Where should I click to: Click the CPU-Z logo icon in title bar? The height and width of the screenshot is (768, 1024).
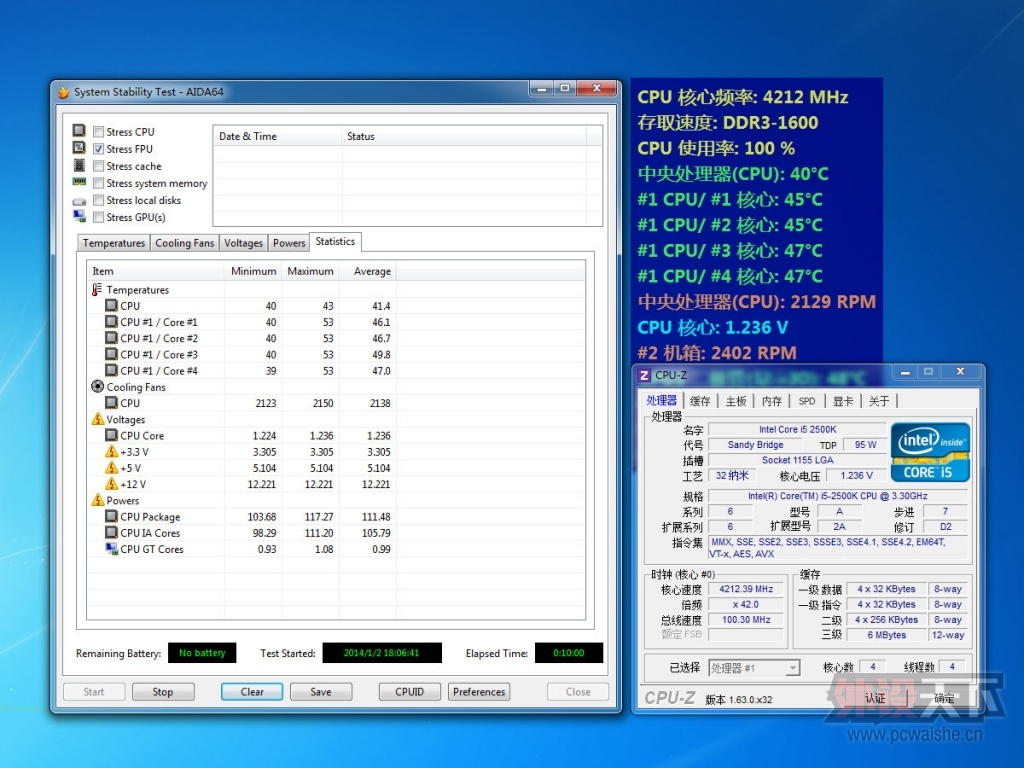point(645,375)
